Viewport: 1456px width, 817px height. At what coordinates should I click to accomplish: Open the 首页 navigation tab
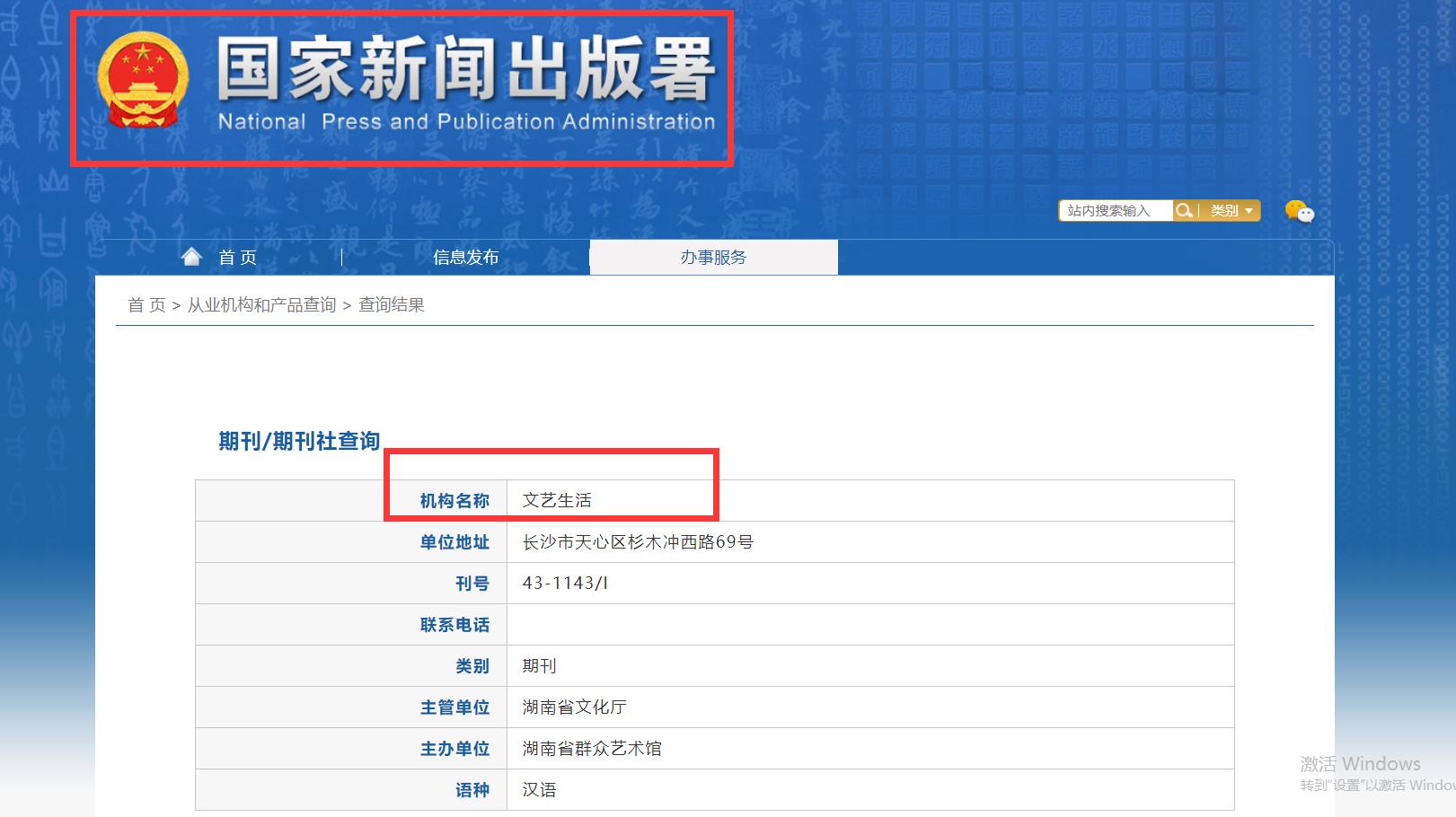point(235,257)
